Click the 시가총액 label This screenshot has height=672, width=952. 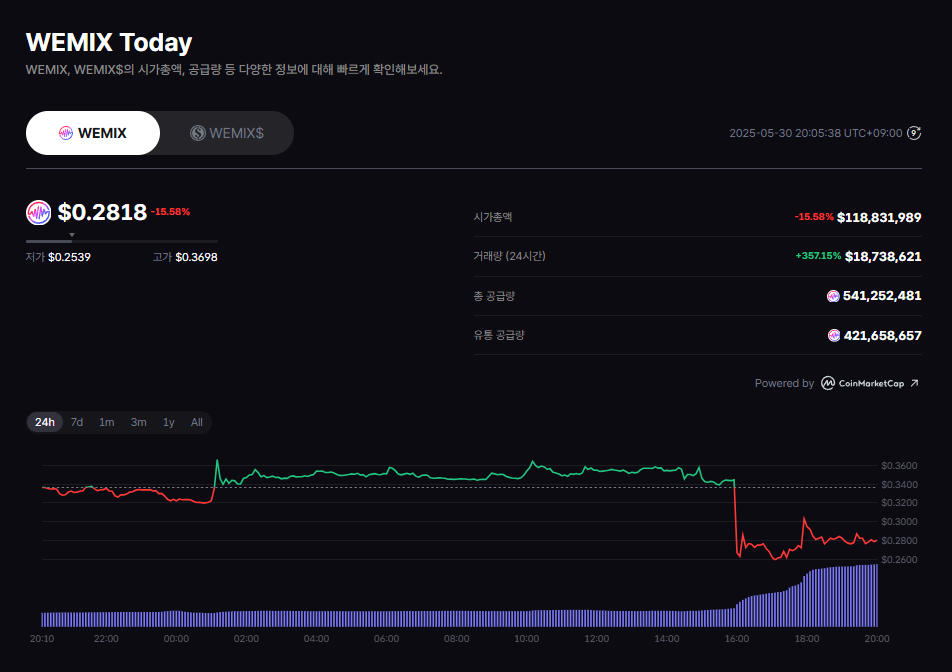(x=492, y=217)
